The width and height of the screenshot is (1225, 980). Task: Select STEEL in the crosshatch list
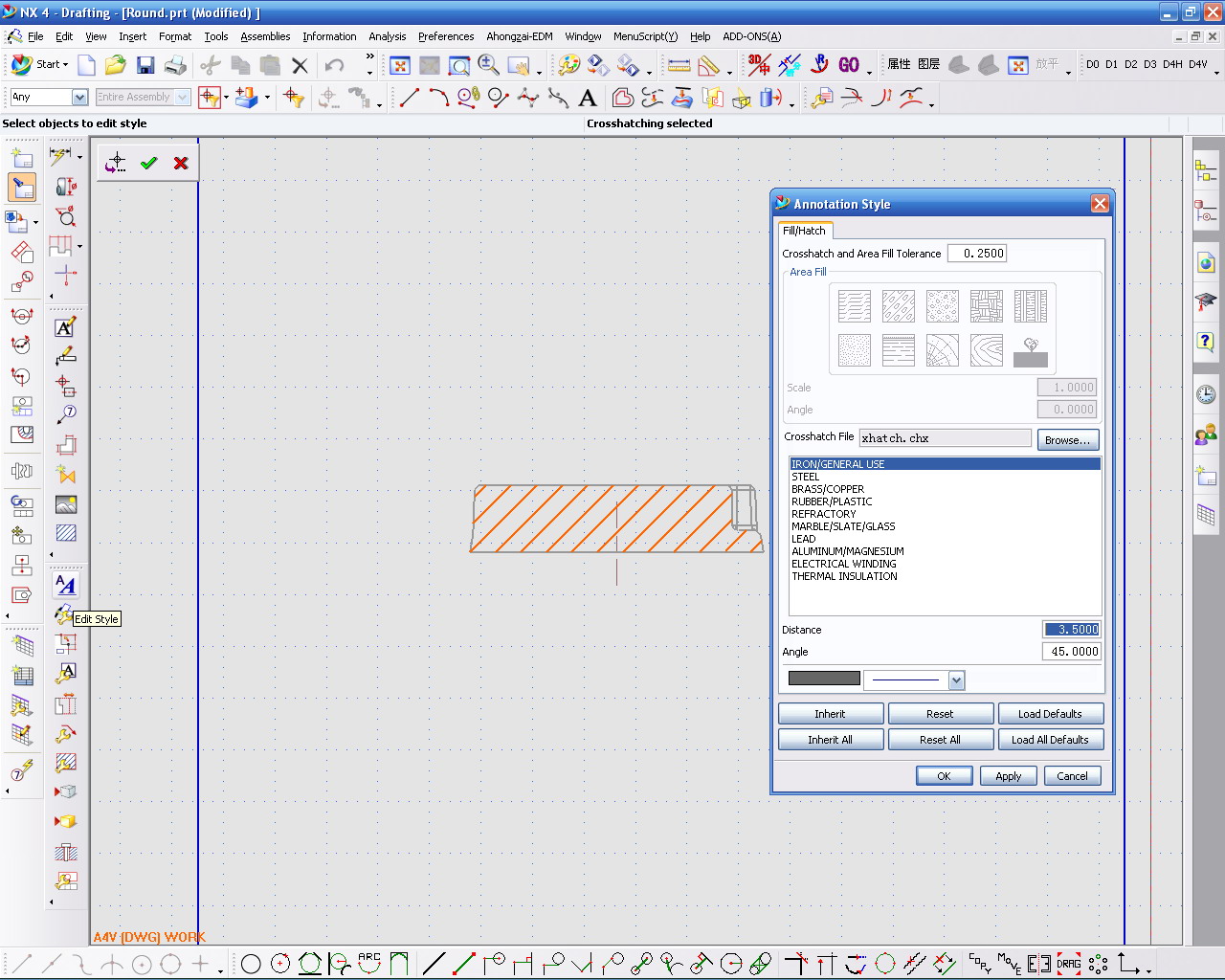click(x=806, y=477)
